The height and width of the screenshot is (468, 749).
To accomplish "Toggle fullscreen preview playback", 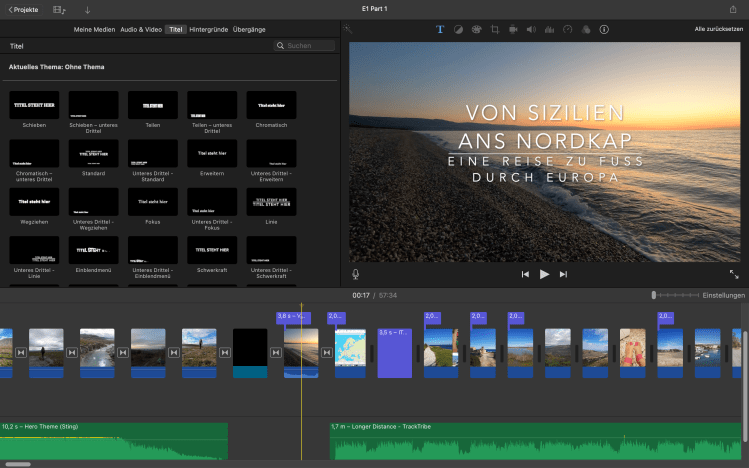I will 733,274.
